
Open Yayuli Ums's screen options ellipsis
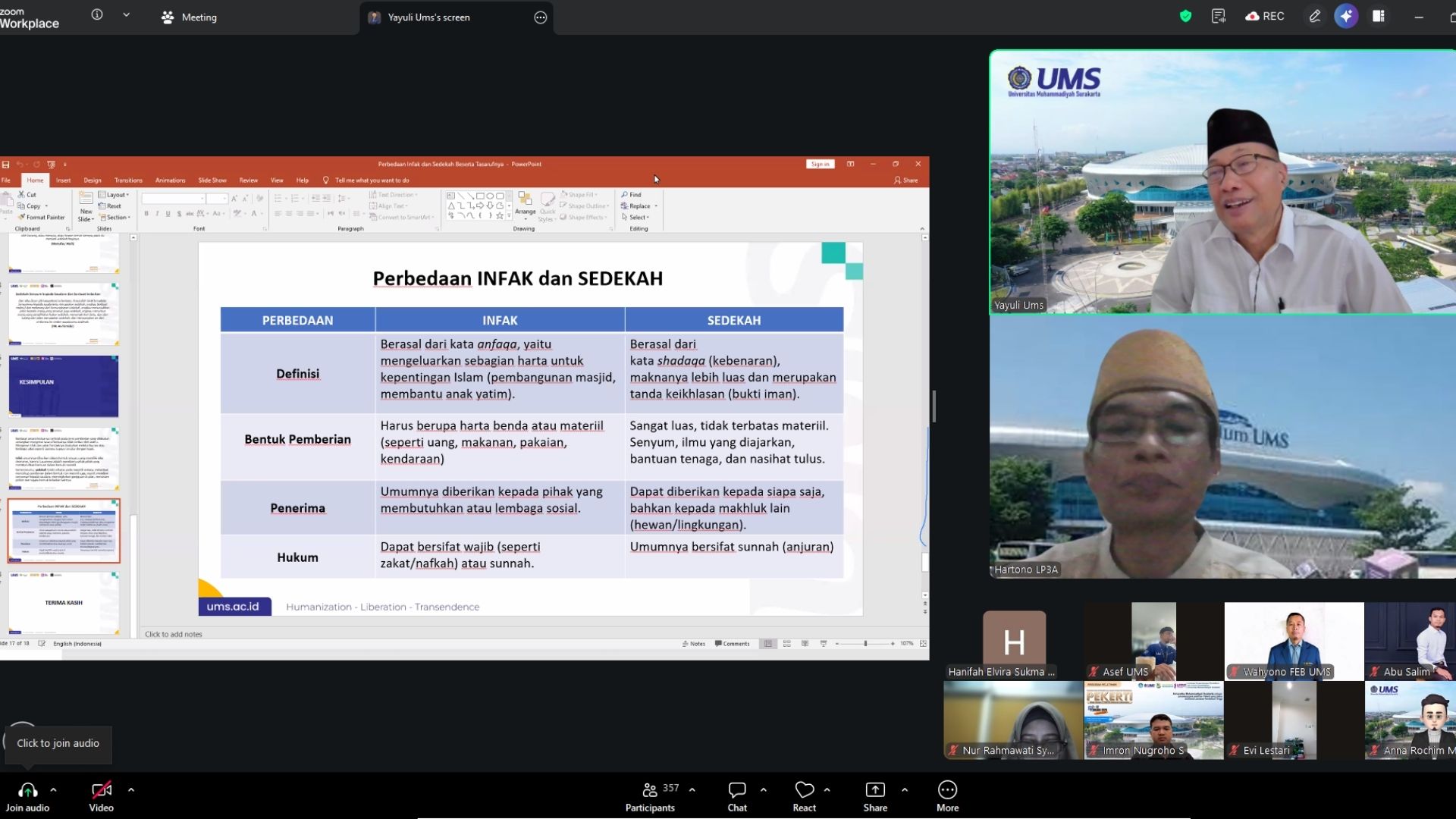pyautogui.click(x=540, y=17)
